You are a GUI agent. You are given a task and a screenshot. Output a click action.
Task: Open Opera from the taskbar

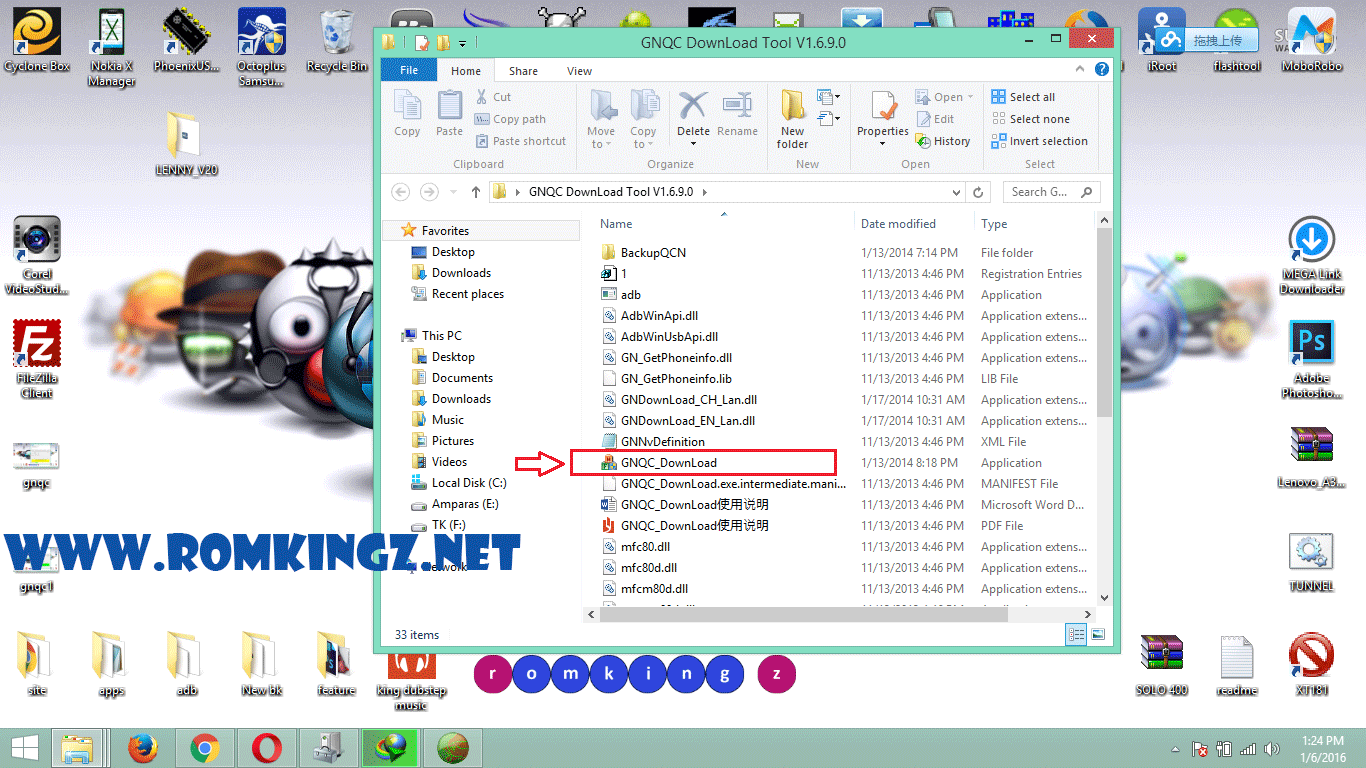267,747
